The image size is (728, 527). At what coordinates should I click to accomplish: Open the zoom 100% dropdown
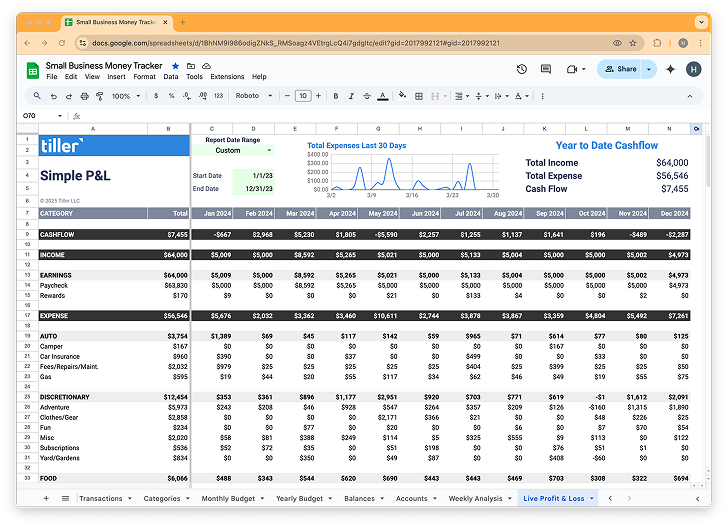pos(125,96)
